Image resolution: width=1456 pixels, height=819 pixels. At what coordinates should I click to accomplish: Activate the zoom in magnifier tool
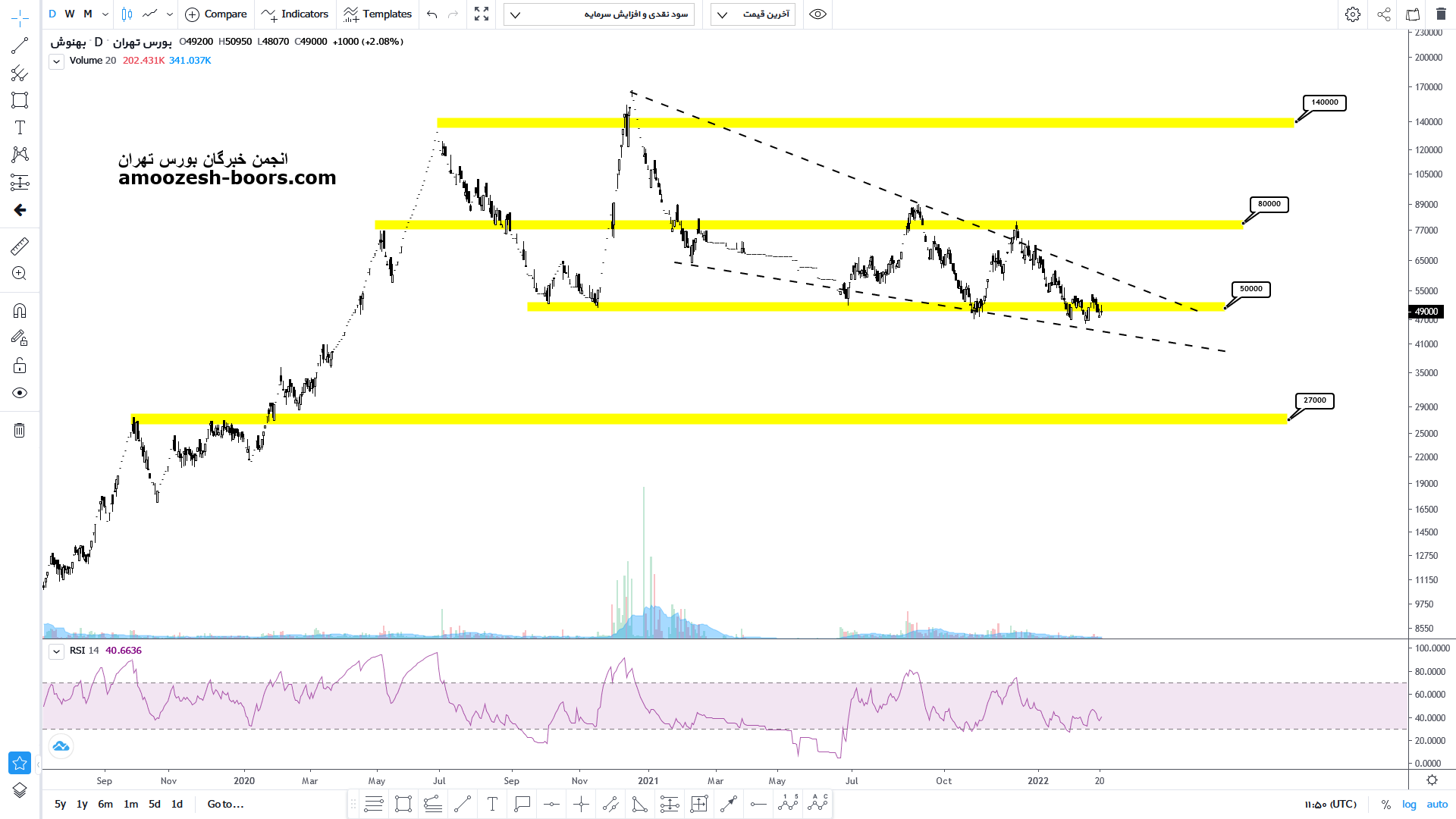click(20, 274)
